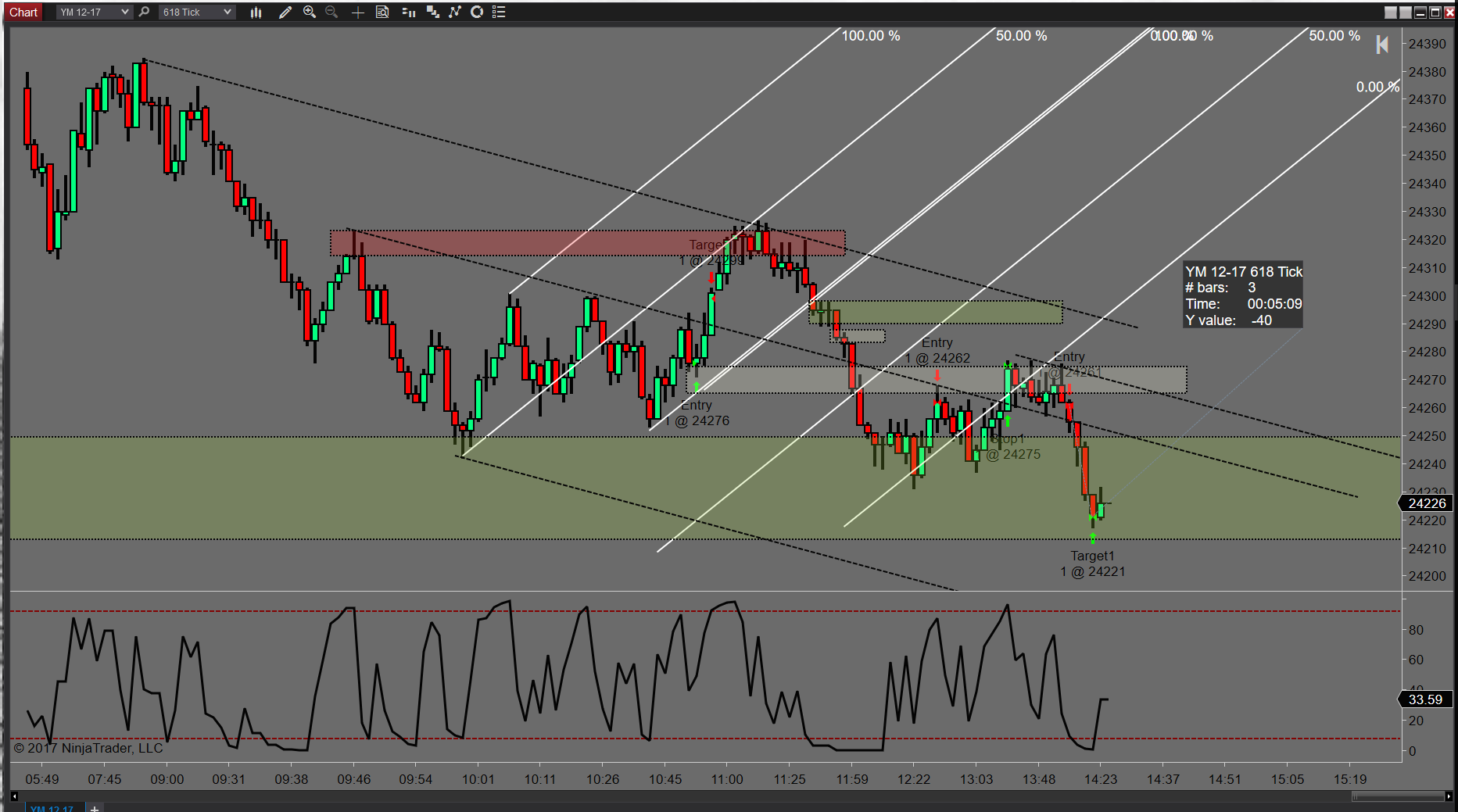This screenshot has height=812, width=1458.
Task: Click the Target1 1 @ 24221 label
Action: pos(1092,563)
